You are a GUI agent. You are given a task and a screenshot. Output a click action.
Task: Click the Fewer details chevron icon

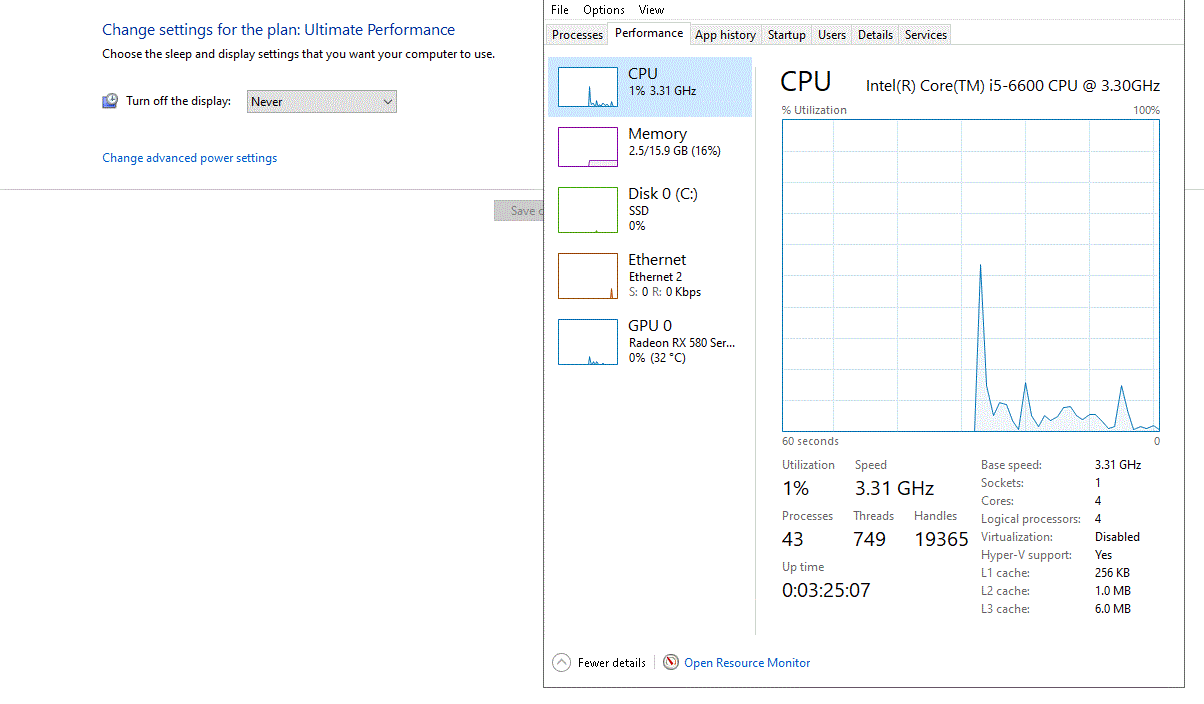[x=561, y=662]
